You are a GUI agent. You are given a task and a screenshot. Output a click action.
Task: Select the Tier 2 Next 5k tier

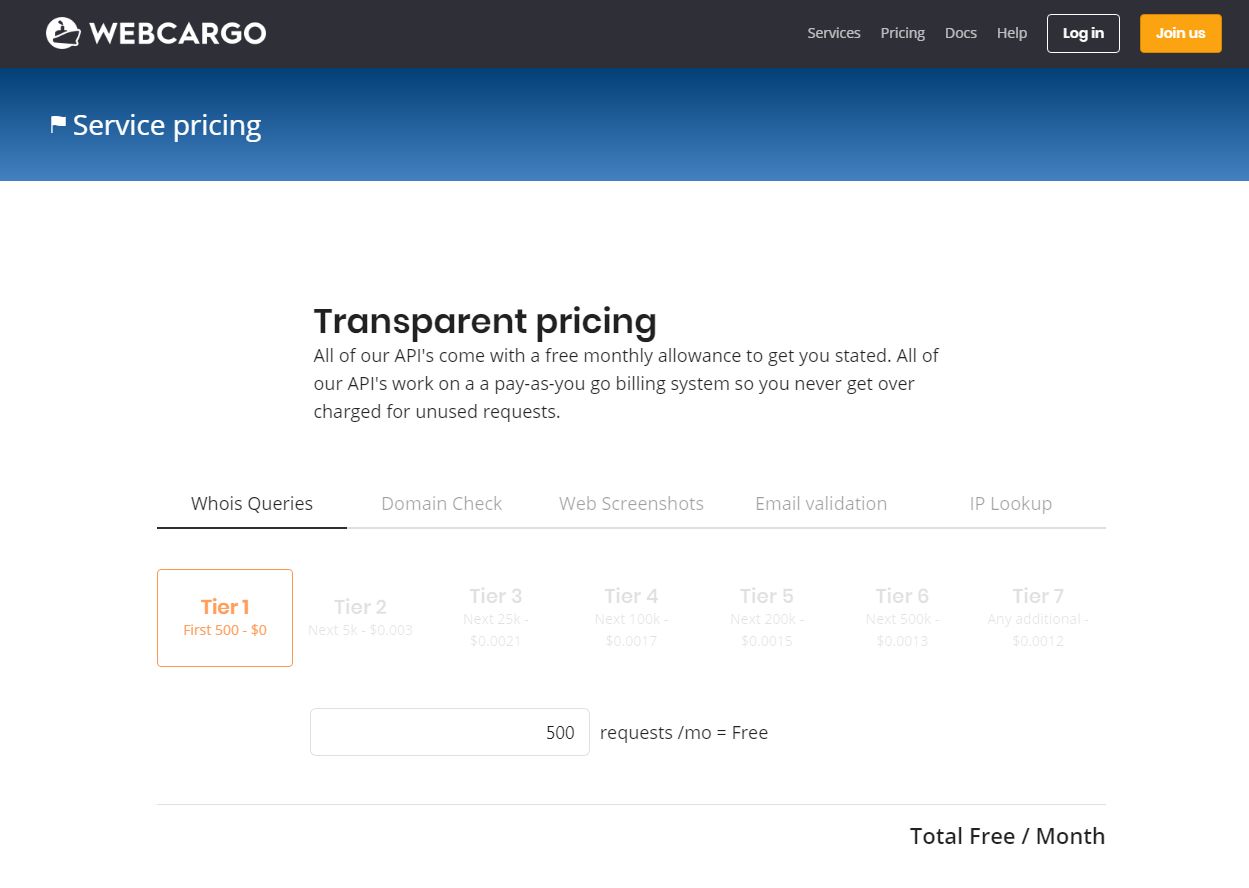[360, 617]
